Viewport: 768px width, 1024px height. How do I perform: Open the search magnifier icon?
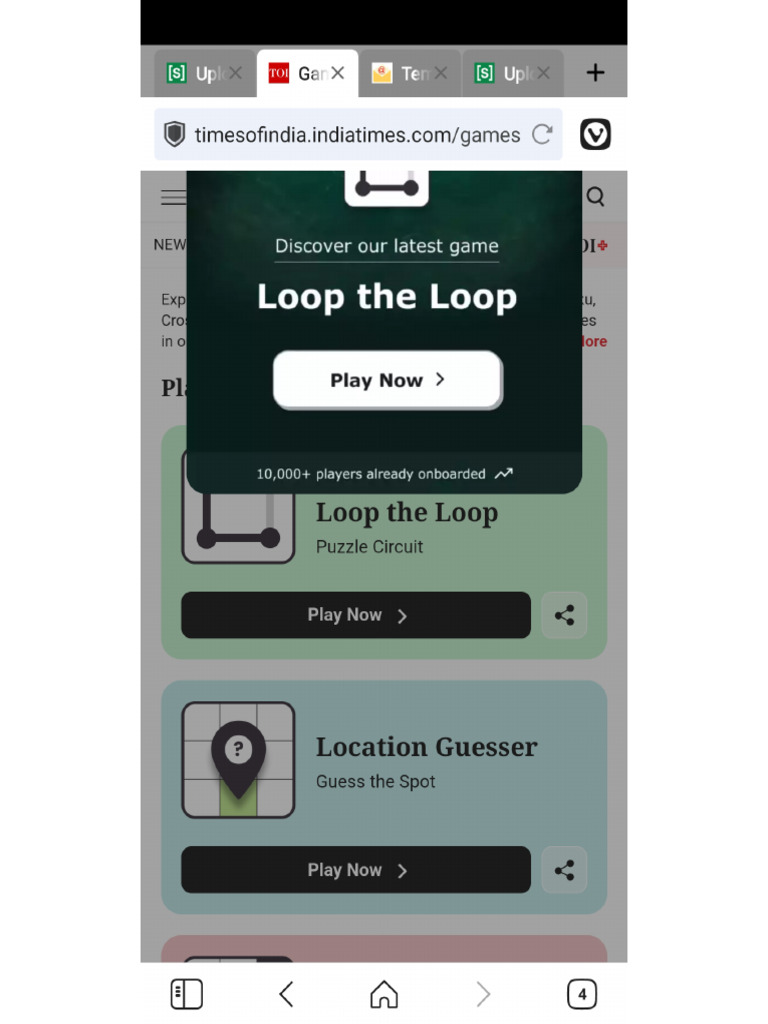coord(595,197)
